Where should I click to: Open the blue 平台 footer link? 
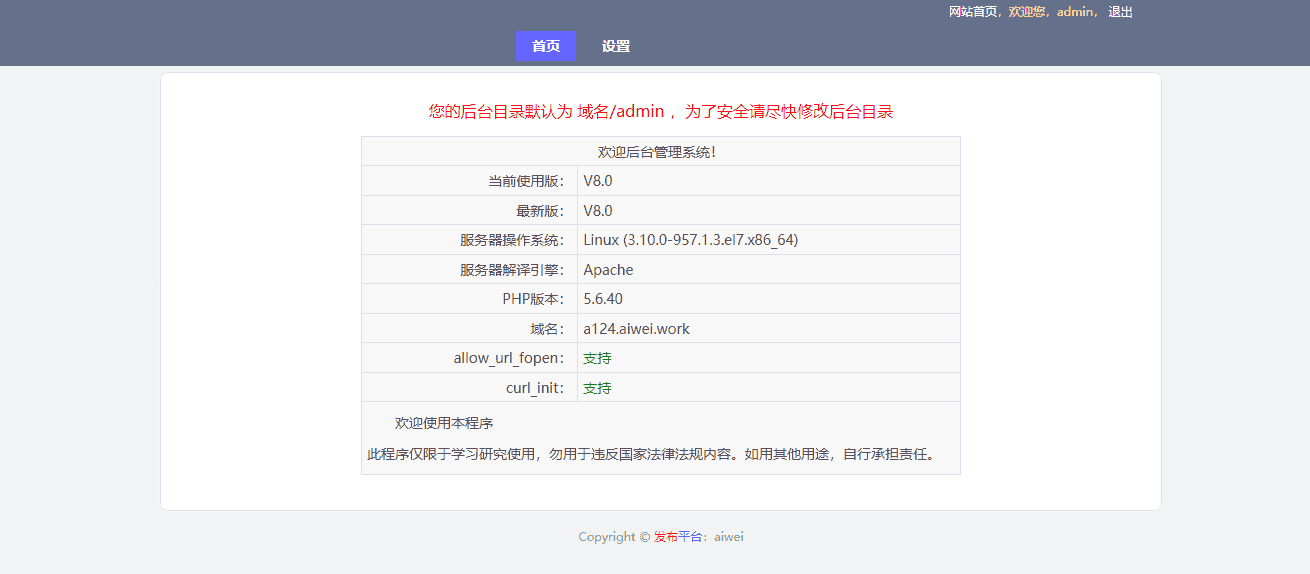coord(690,537)
